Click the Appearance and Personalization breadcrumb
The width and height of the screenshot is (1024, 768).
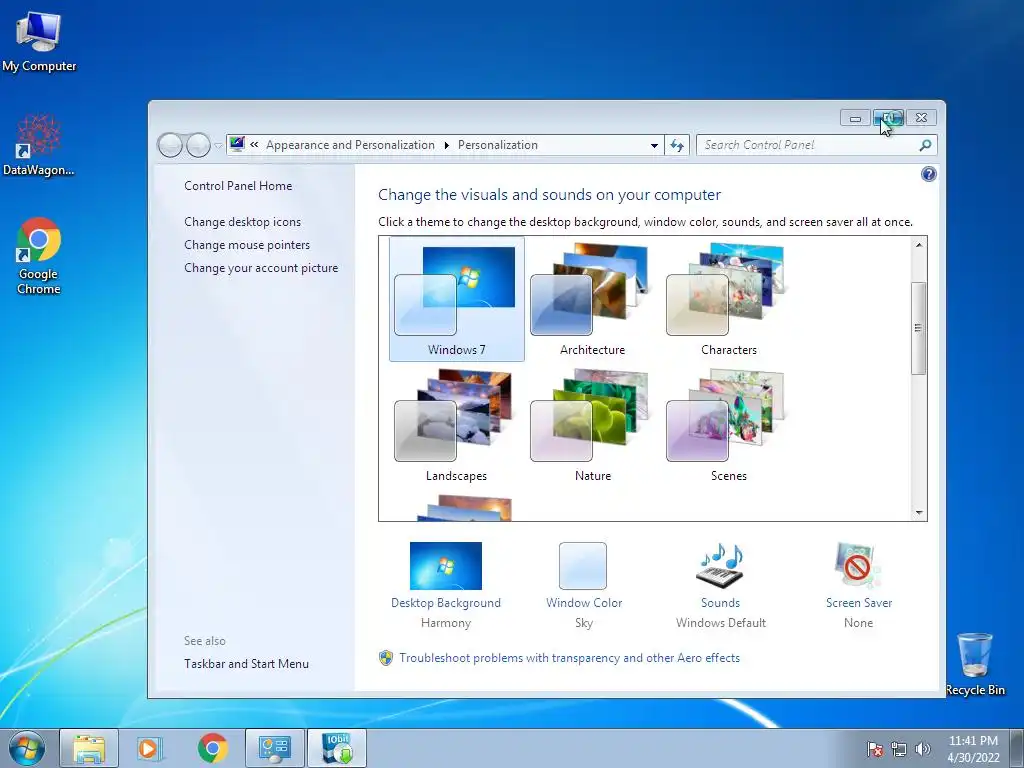[350, 145]
